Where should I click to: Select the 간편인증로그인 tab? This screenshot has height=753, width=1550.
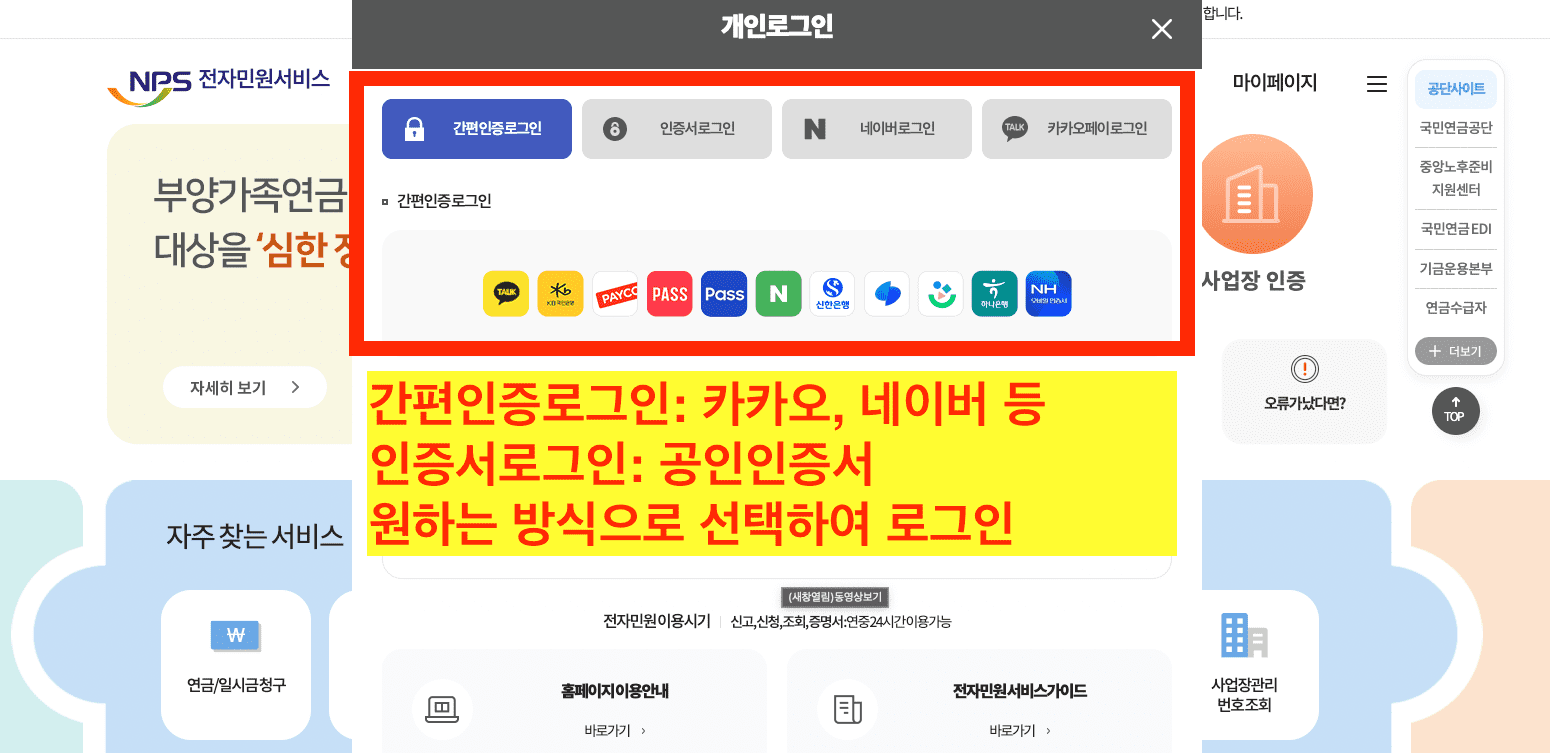[477, 129]
